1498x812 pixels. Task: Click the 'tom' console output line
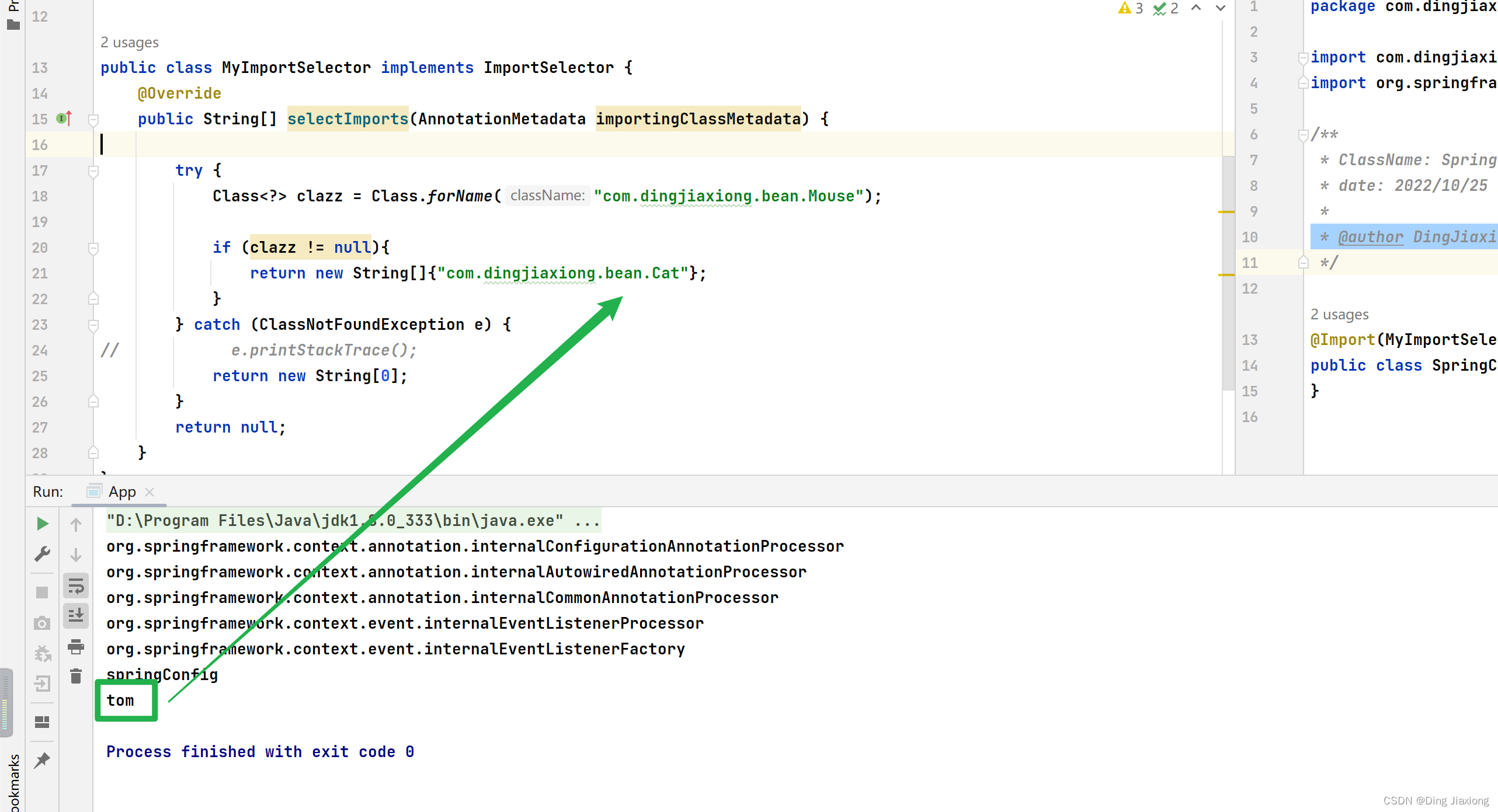point(120,700)
